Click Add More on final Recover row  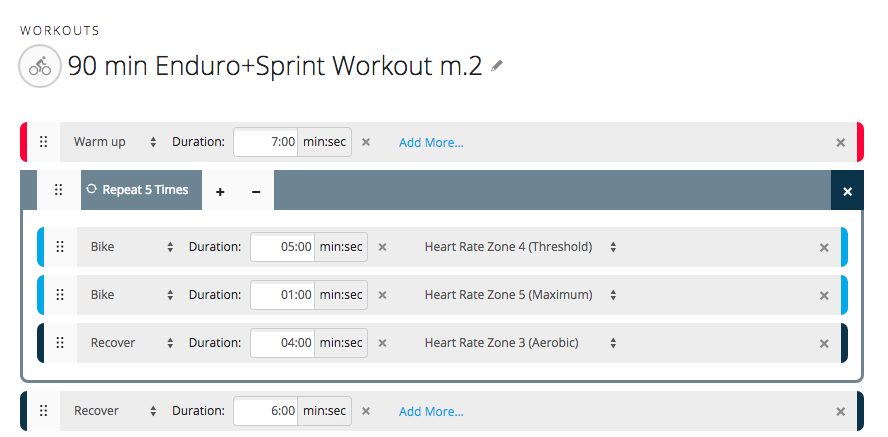tap(431, 411)
